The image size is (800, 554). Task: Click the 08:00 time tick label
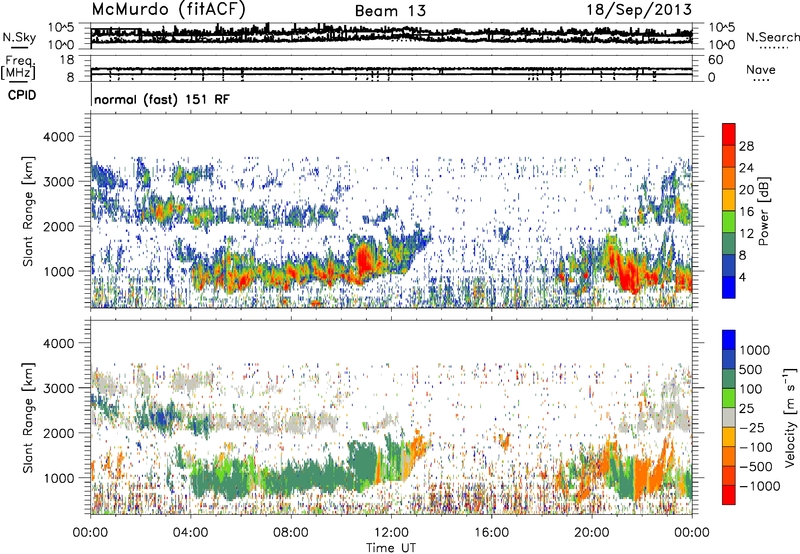click(291, 533)
